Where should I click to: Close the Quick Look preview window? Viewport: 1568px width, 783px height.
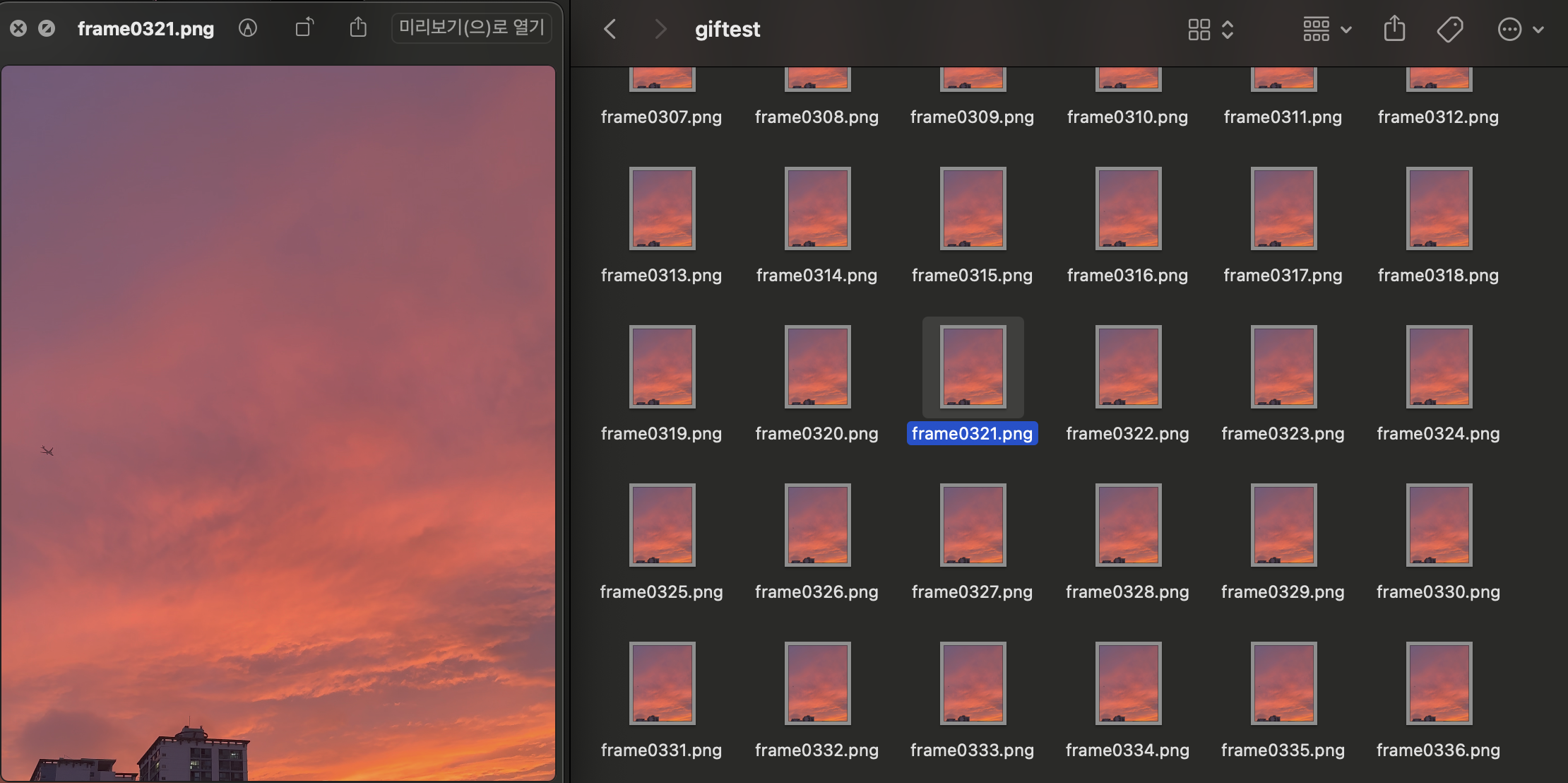(x=18, y=28)
